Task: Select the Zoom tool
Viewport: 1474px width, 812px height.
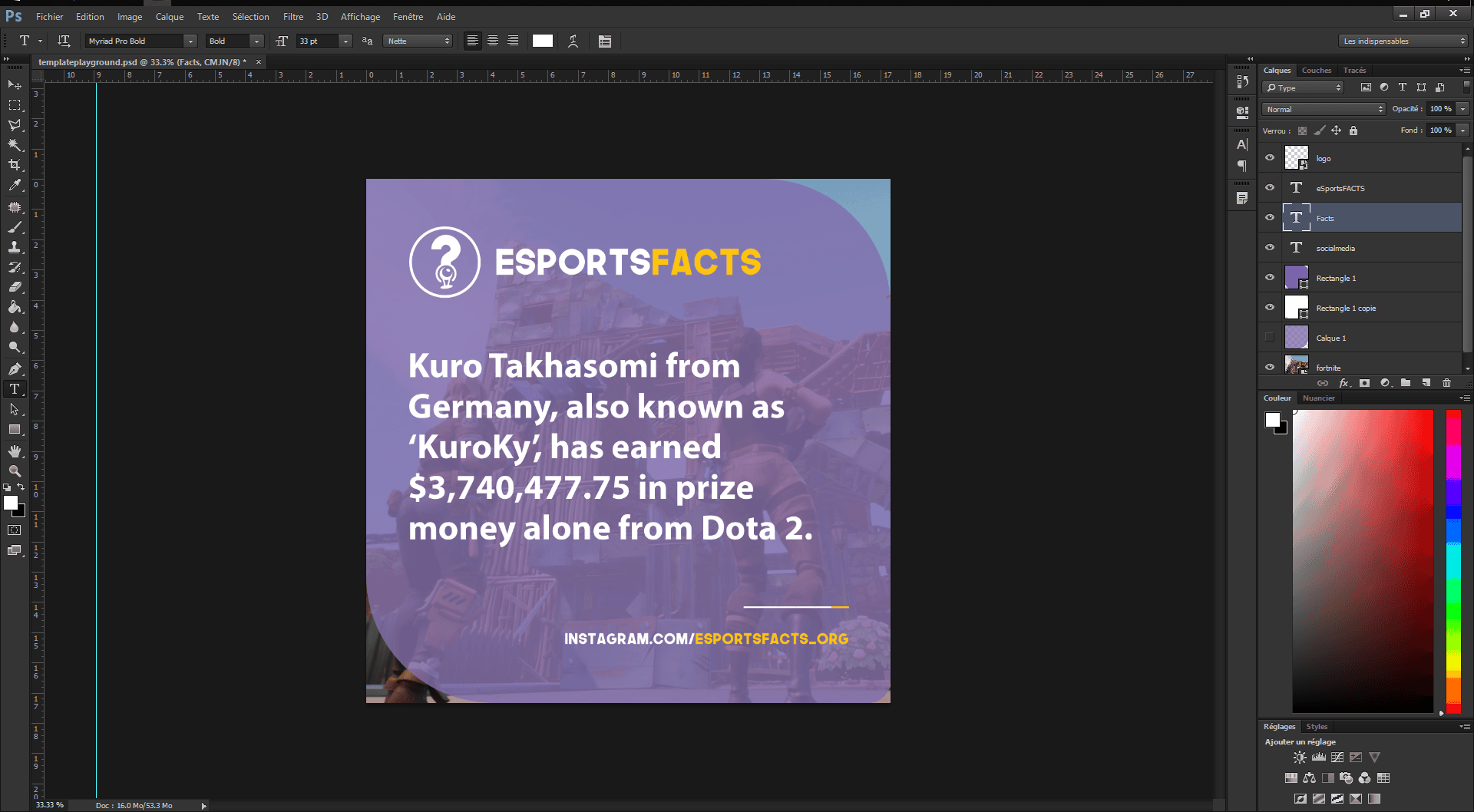Action: 15,471
